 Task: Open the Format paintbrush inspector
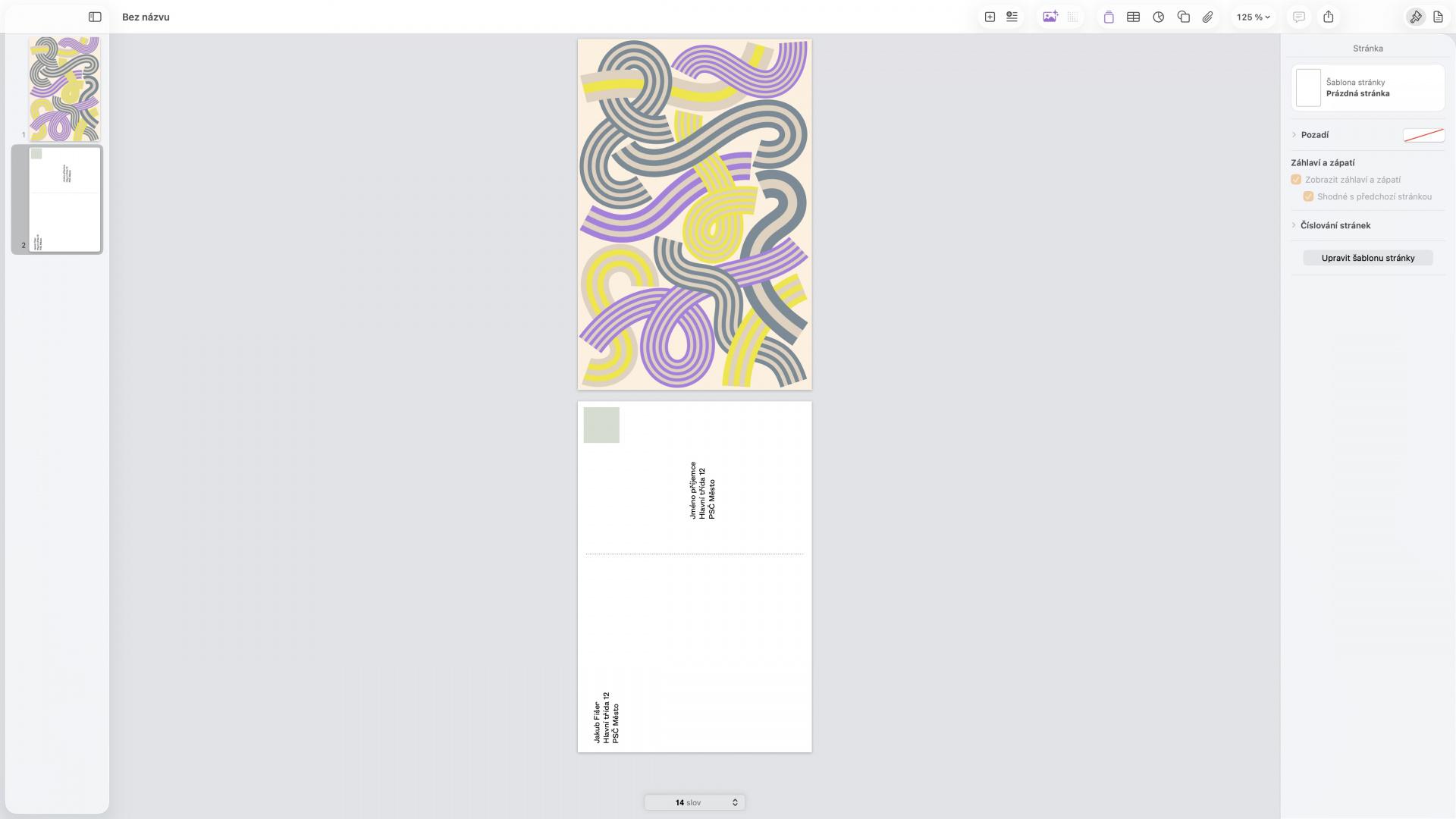click(x=1415, y=17)
